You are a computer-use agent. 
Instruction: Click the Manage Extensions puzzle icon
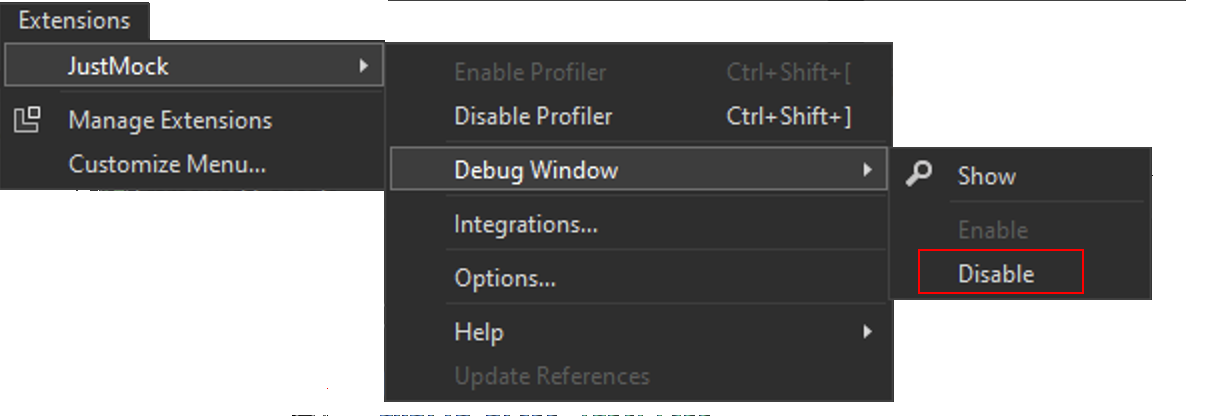(x=28, y=120)
